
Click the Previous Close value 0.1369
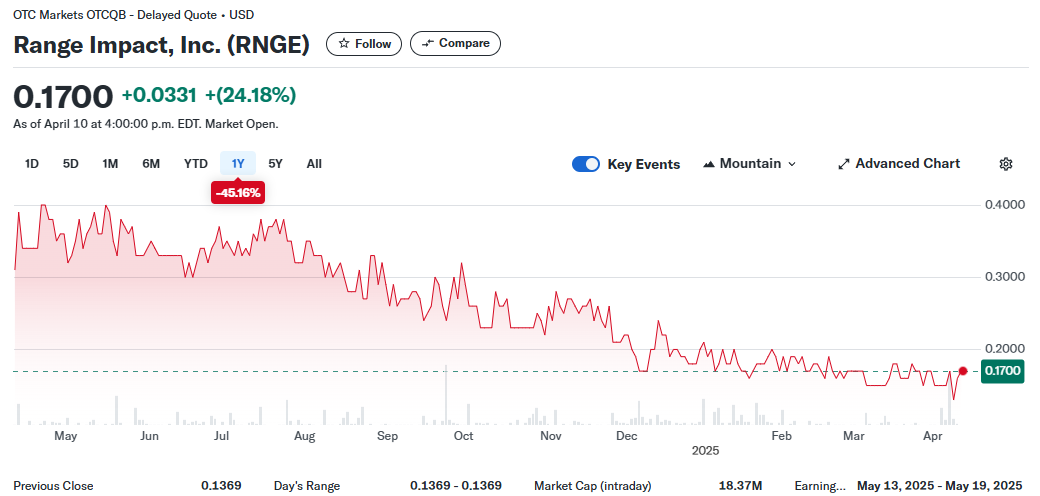[222, 486]
